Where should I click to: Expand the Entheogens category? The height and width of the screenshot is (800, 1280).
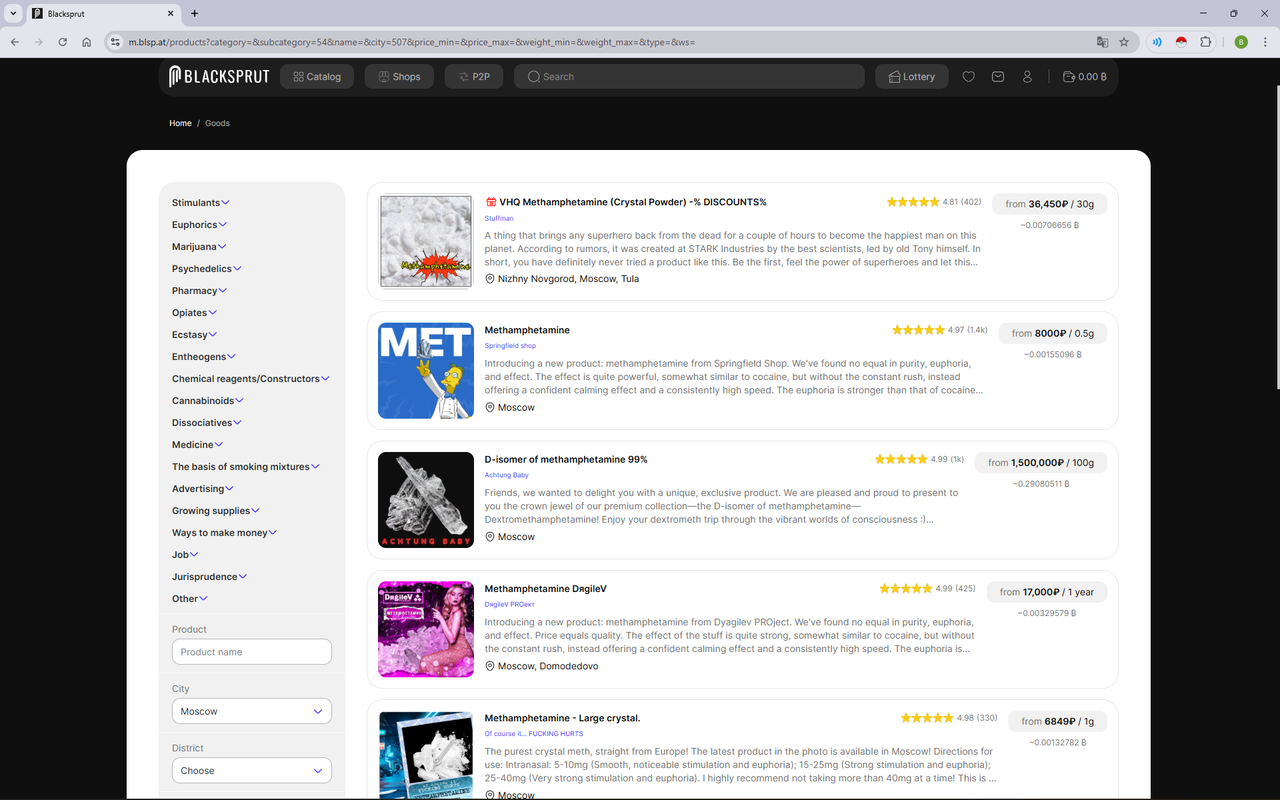(x=203, y=356)
